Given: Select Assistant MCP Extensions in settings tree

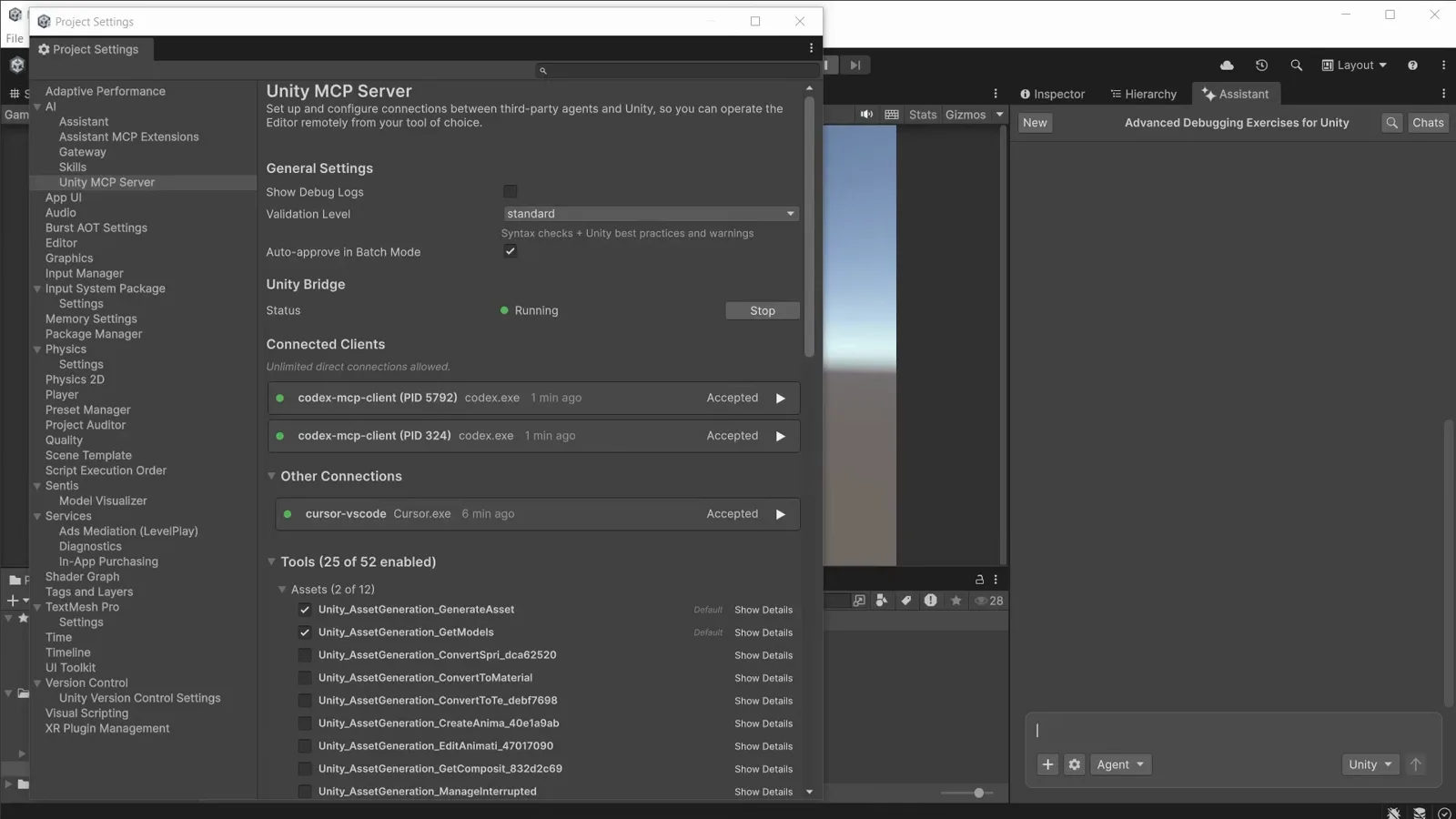Looking at the screenshot, I should (x=129, y=136).
